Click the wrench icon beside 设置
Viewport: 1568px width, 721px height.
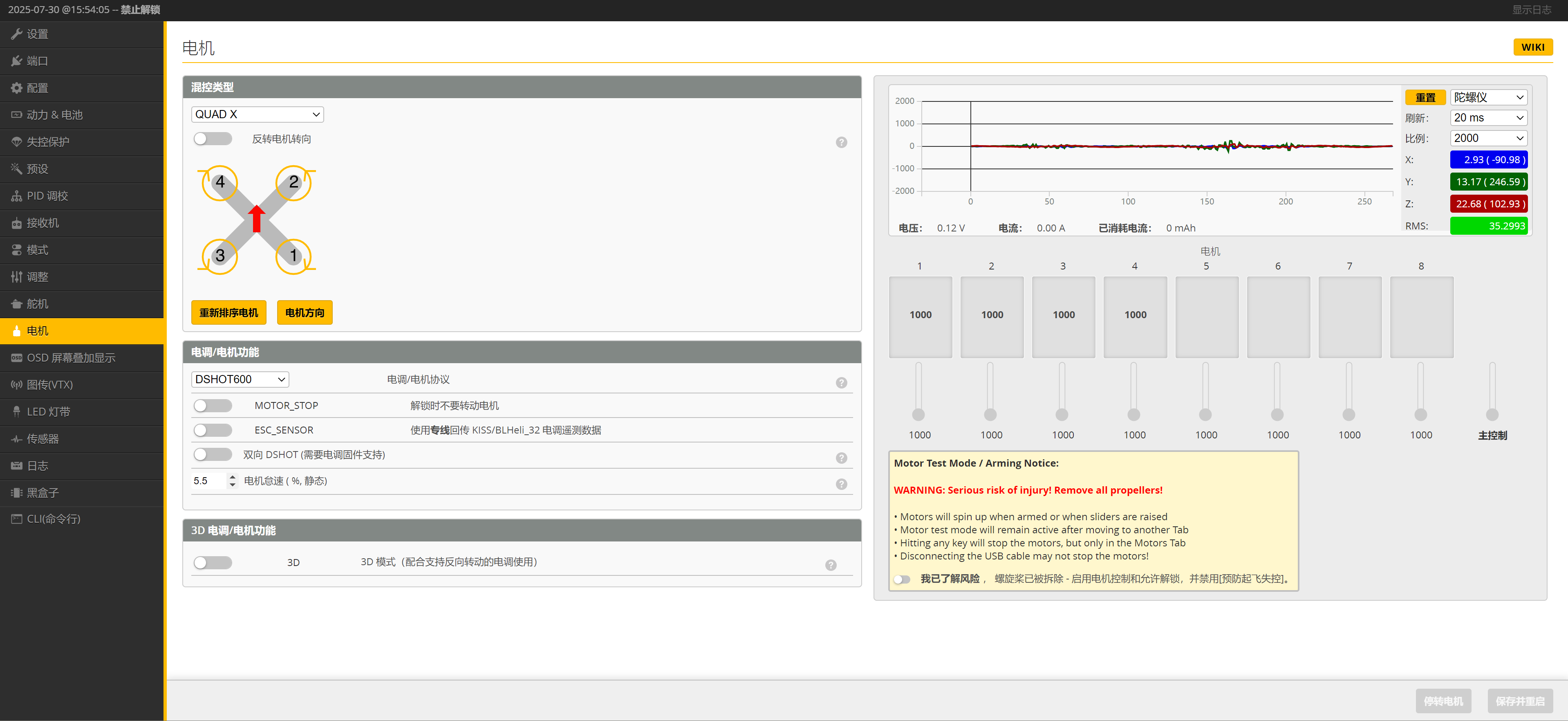[x=16, y=34]
